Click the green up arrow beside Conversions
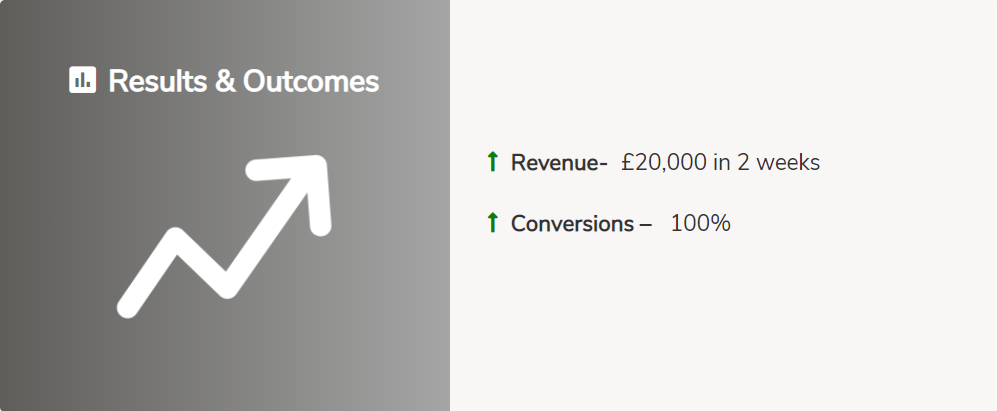 [492, 223]
